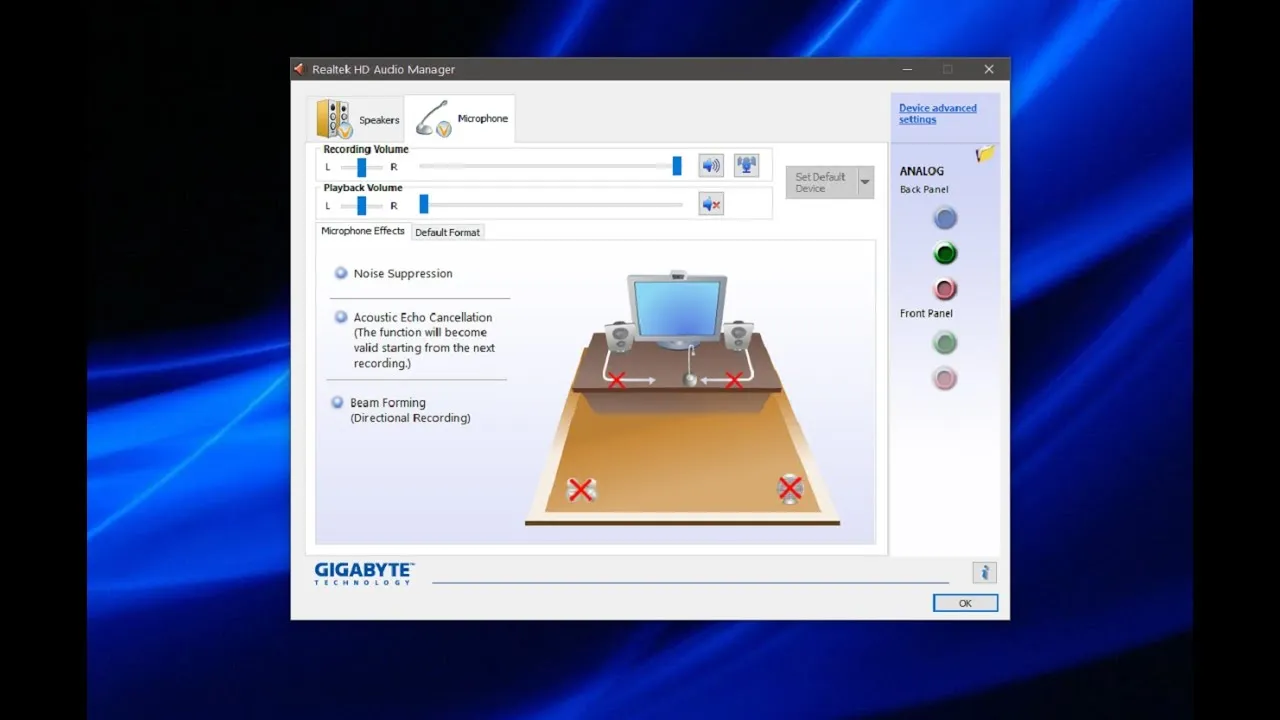Select the Microphone tab
Image resolution: width=1280 pixels, height=720 pixels.
[x=460, y=118]
